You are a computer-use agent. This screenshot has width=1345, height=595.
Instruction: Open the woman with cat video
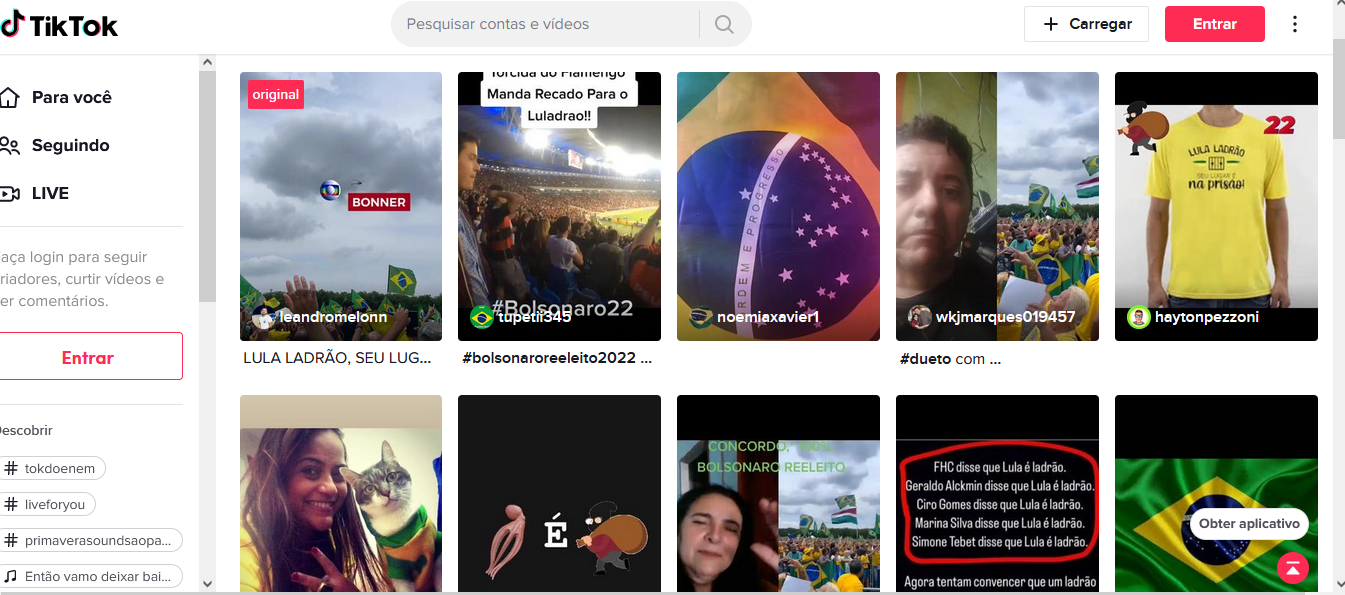pyautogui.click(x=341, y=493)
